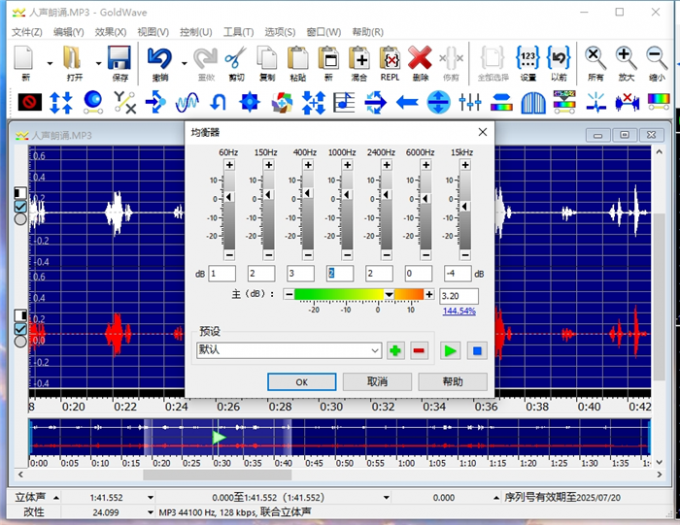The height and width of the screenshot is (525, 680).
Task: Click the censor effect icon
Action: click(x=30, y=103)
